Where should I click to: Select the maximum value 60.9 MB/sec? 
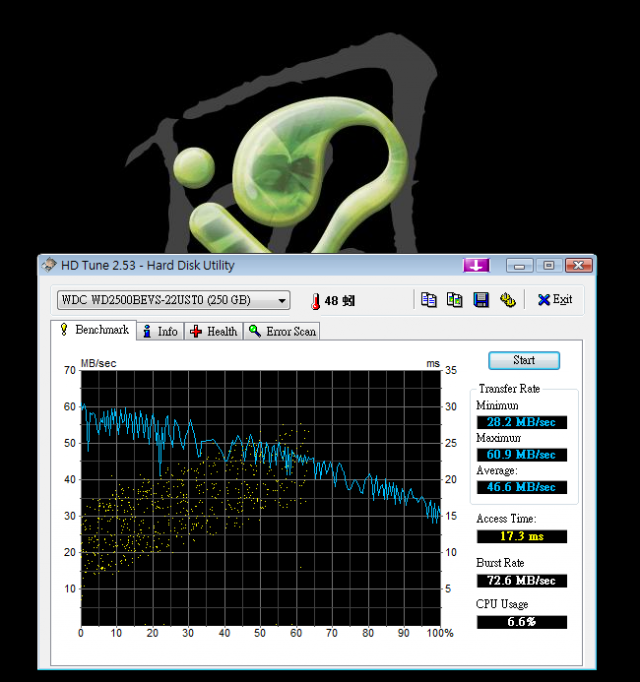pyautogui.click(x=522, y=455)
